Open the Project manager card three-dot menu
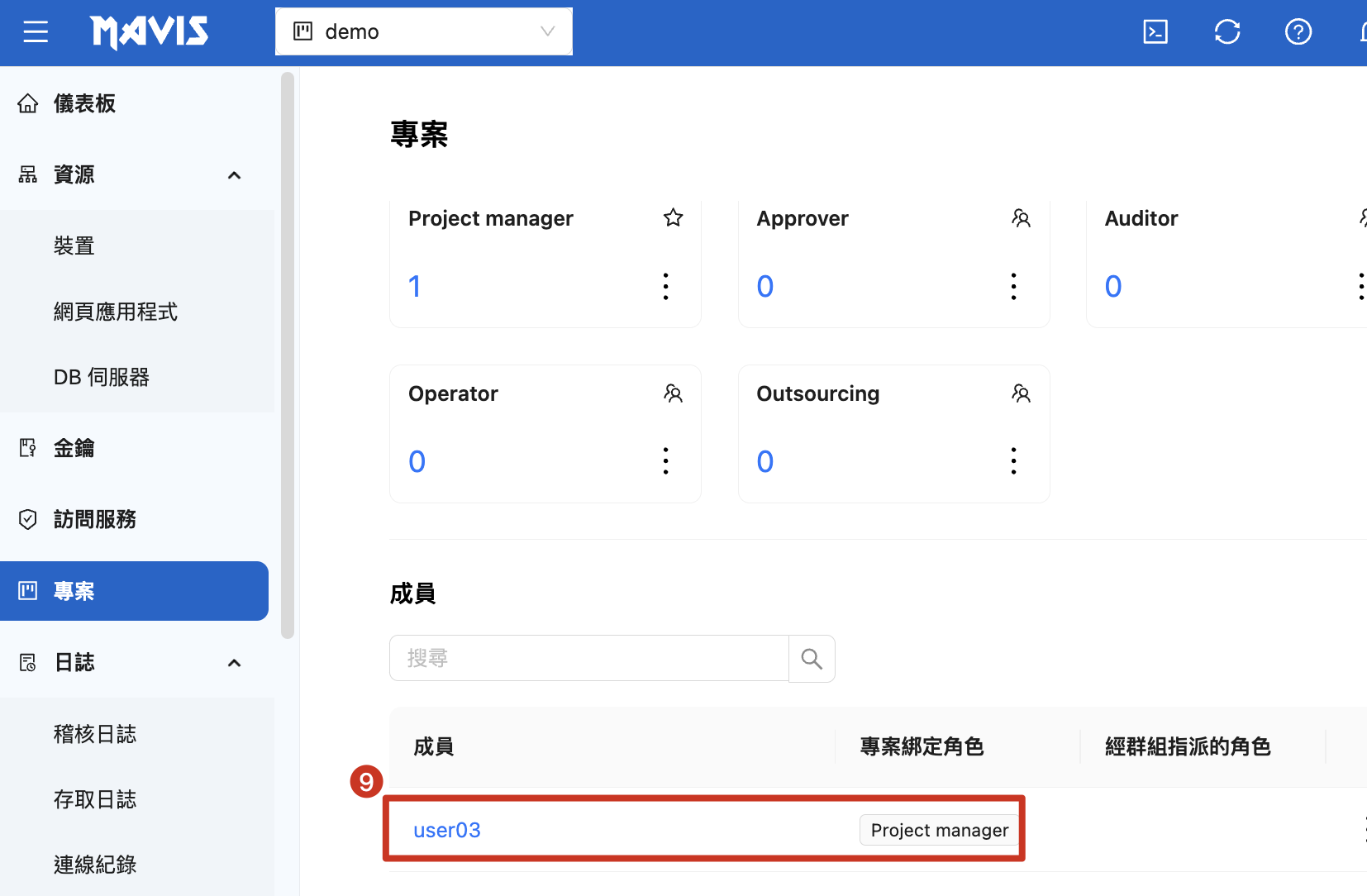1367x896 pixels. tap(665, 286)
